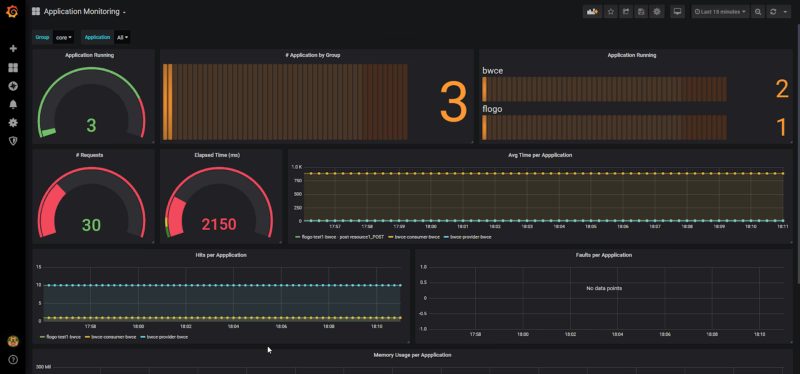The height and width of the screenshot is (374, 800).
Task: Open the Grafana home logo
Action: [x=12, y=11]
